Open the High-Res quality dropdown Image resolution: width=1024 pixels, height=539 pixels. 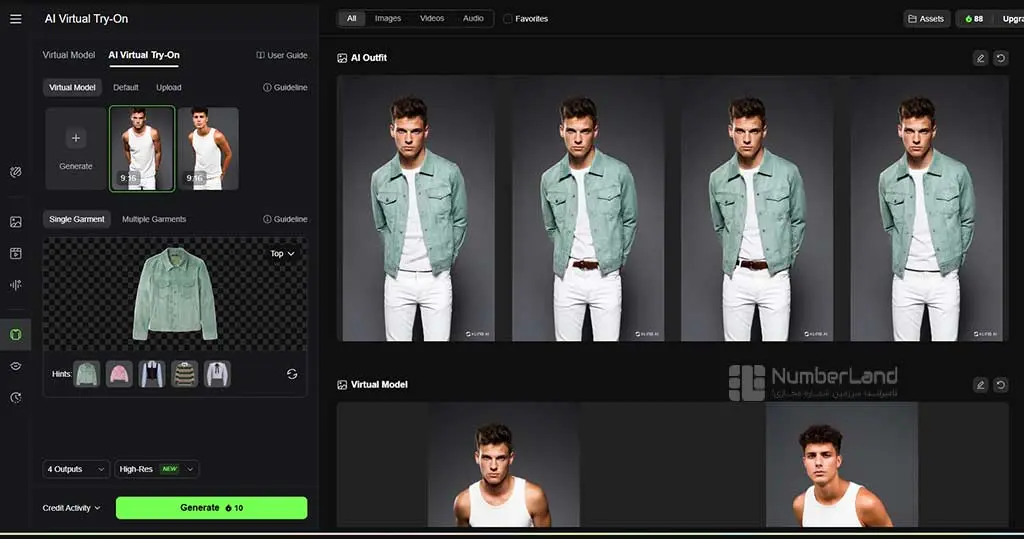click(x=157, y=469)
